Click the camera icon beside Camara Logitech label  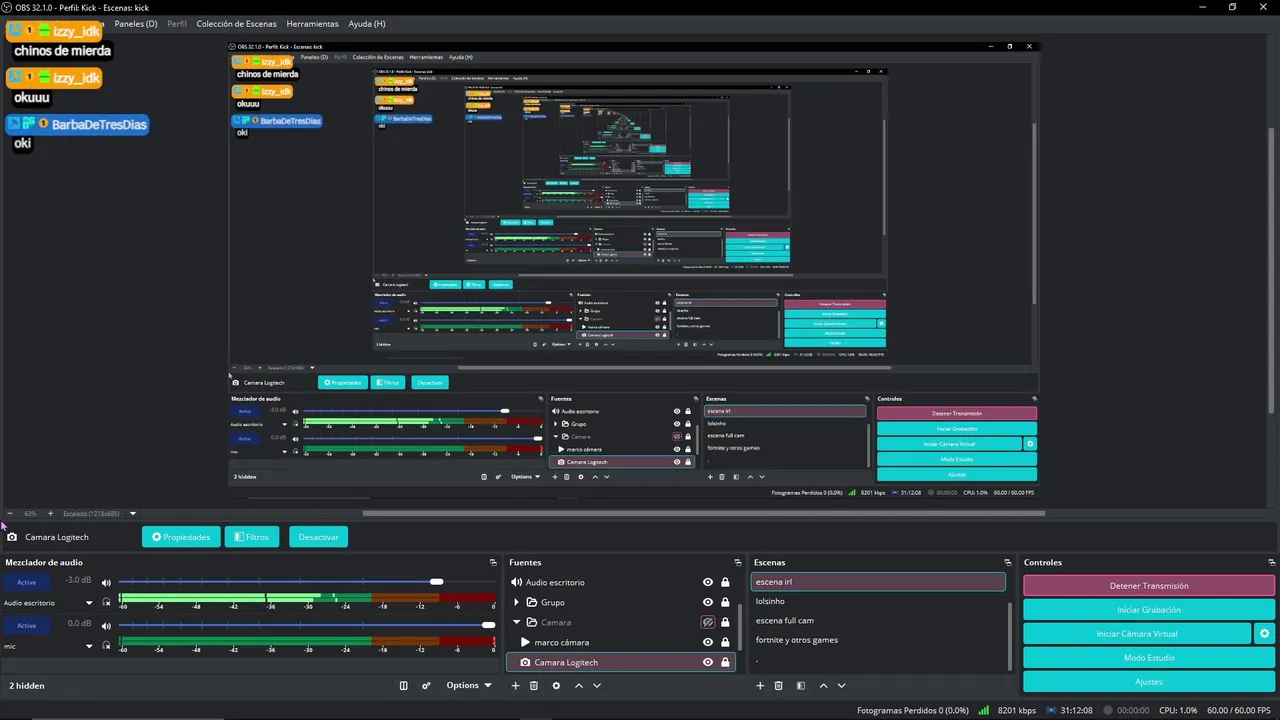point(12,537)
